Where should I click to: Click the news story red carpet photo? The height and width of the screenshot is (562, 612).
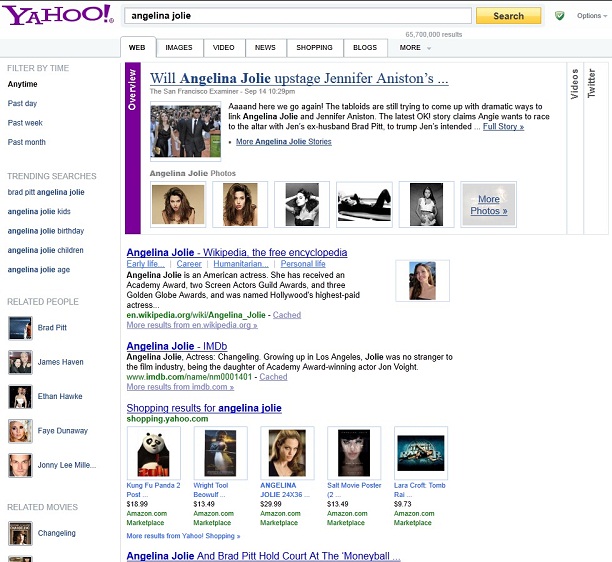pyautogui.click(x=185, y=131)
